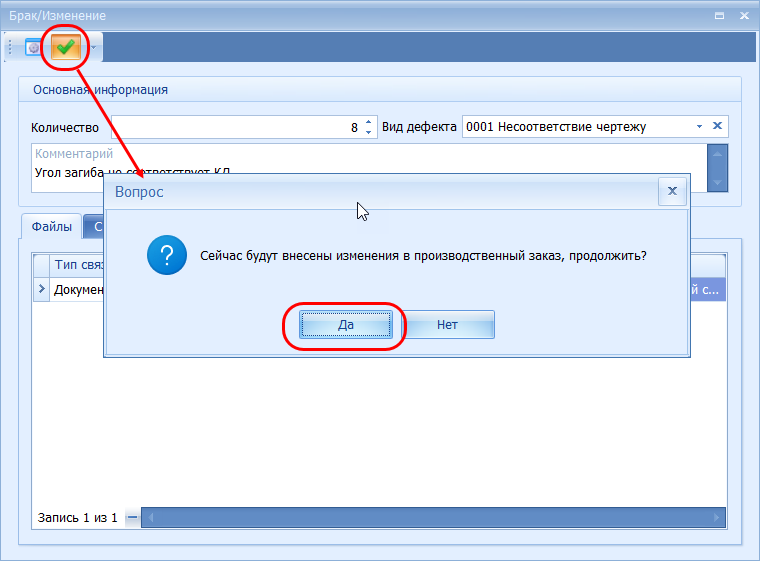Click the Тип связи column header
This screenshot has height=561, width=760.
76,265
